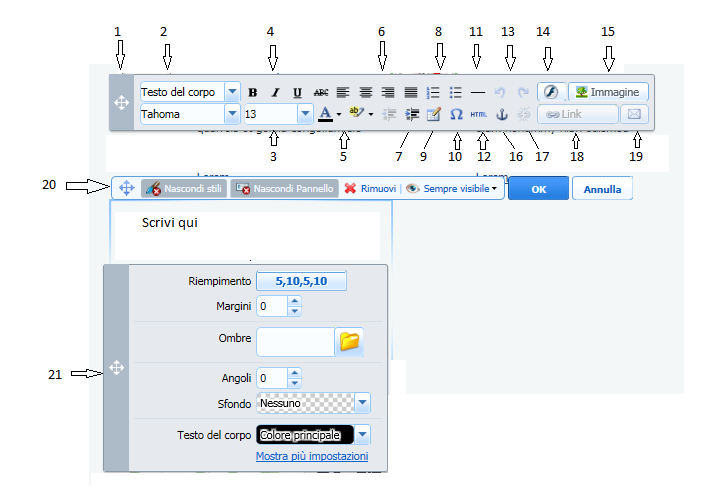Open the Sfondo Nessuno dropdown
Image resolution: width=725 pixels, height=503 pixels.
[362, 403]
